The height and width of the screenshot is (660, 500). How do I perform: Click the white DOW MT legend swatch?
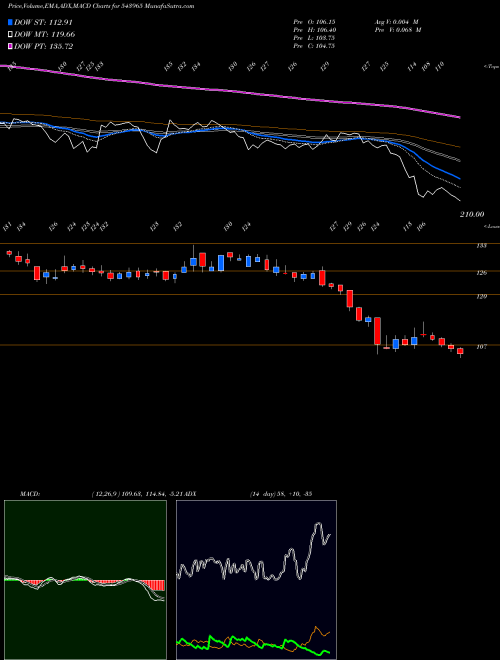(11, 34)
